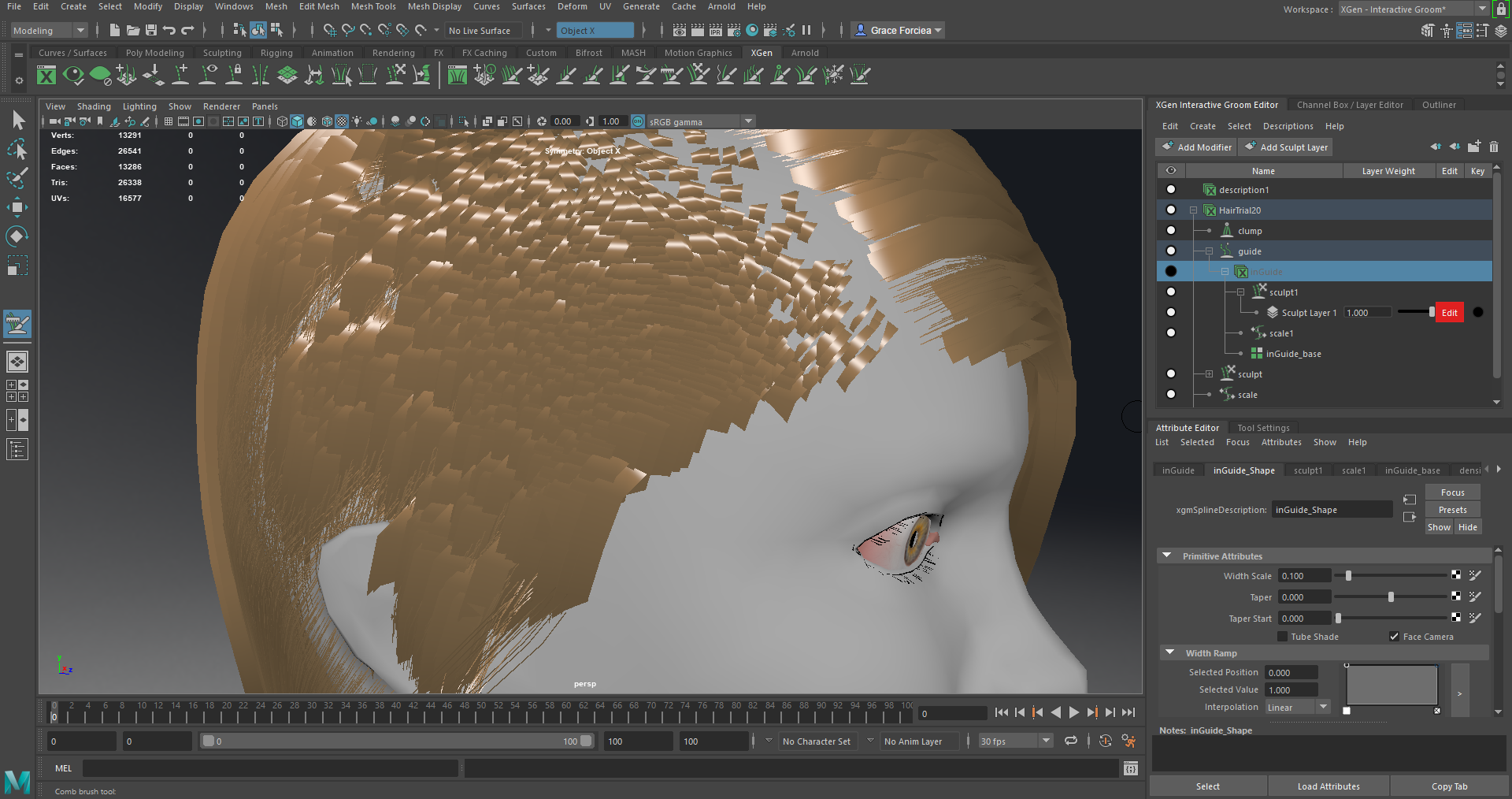Disable the Face Camera checkbox
The height and width of the screenshot is (799, 1512).
pos(1394,637)
